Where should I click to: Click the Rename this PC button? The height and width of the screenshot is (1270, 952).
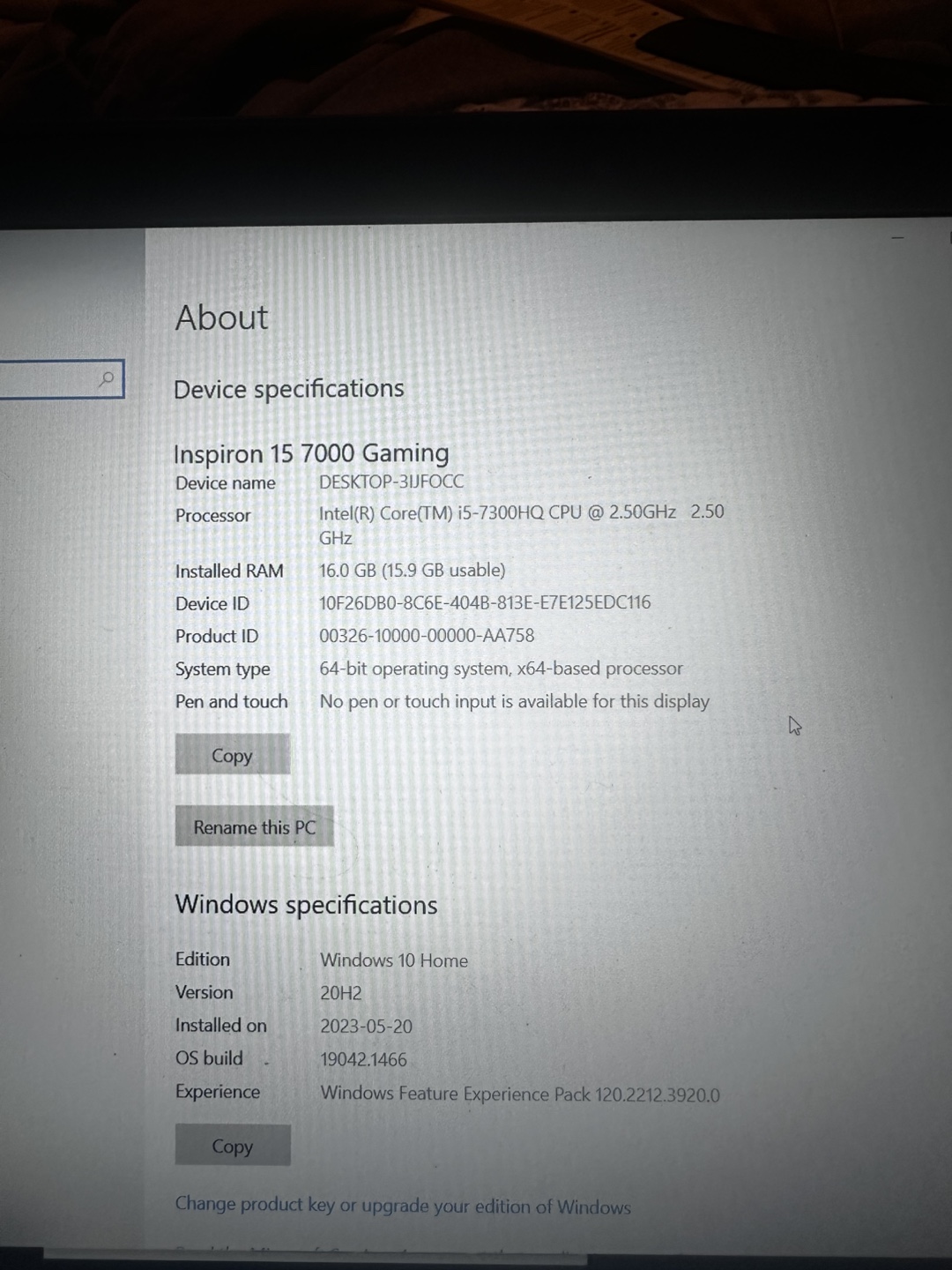[x=255, y=827]
